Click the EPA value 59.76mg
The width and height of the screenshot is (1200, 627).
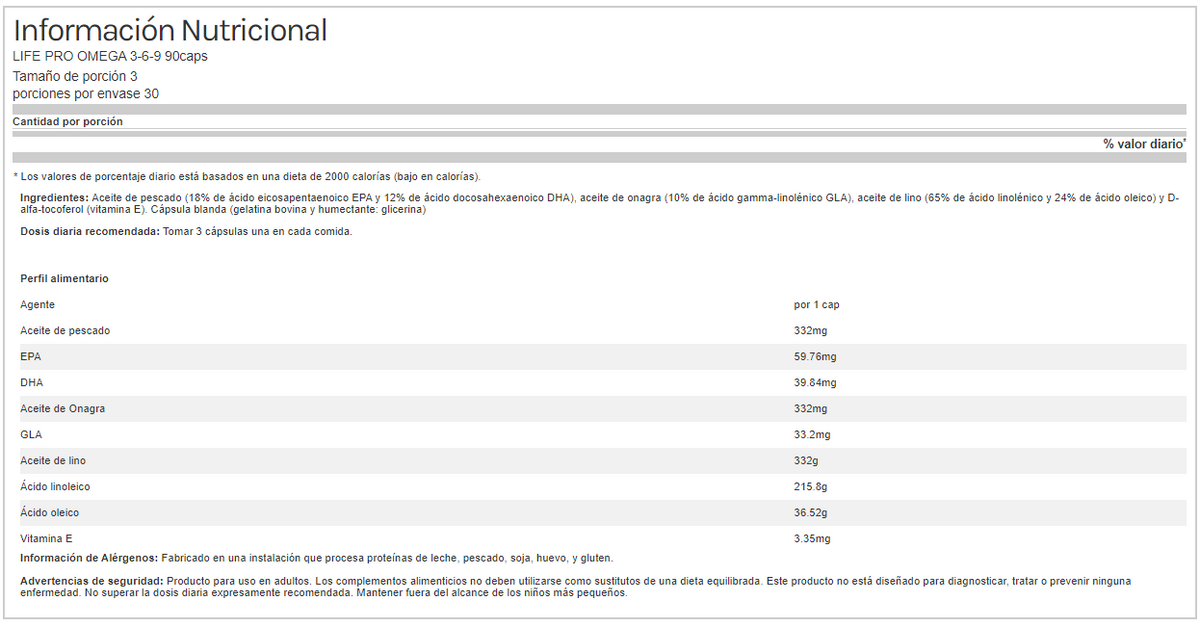[x=815, y=356]
